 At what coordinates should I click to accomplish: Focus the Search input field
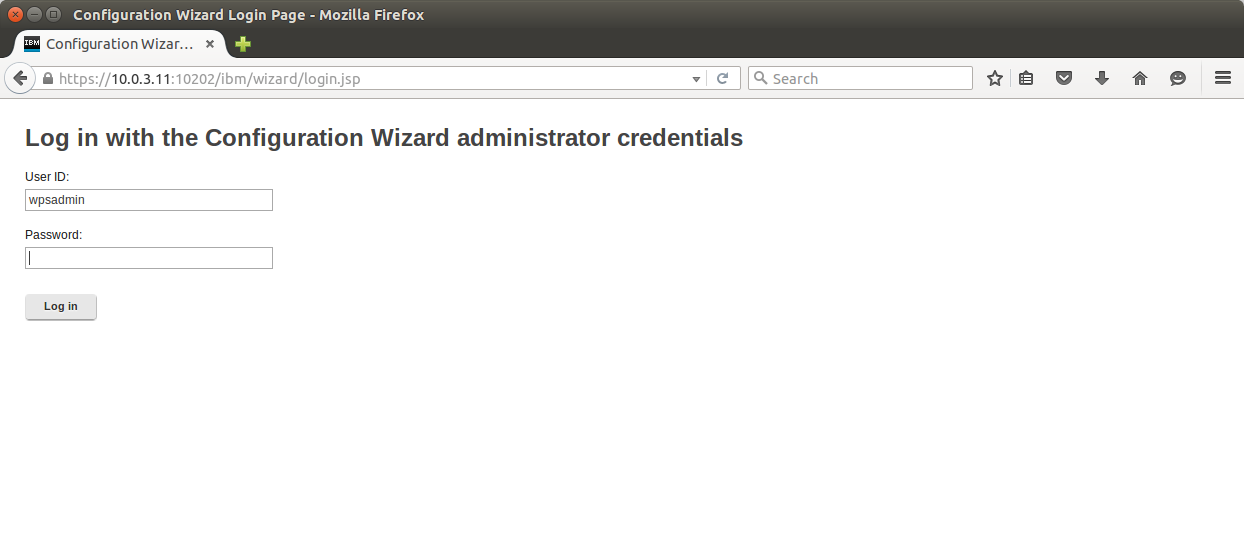[x=860, y=78]
